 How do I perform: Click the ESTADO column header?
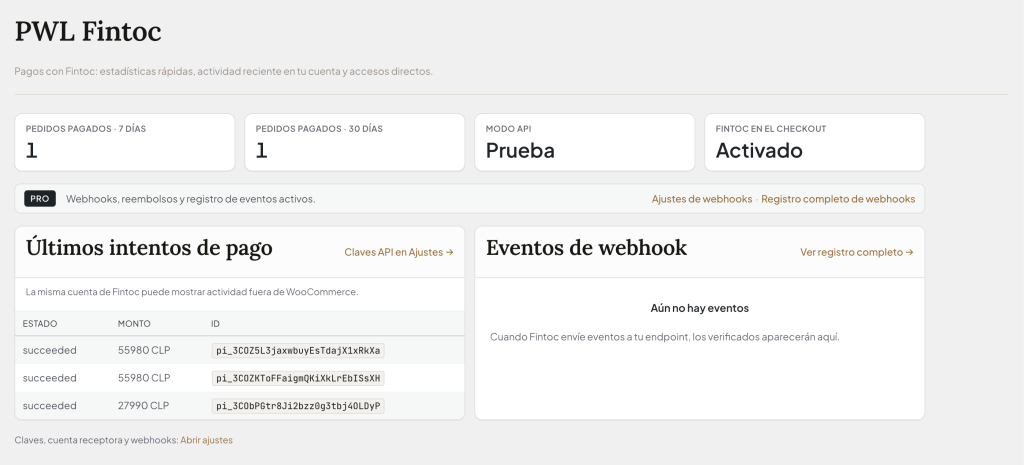pyautogui.click(x=40, y=323)
